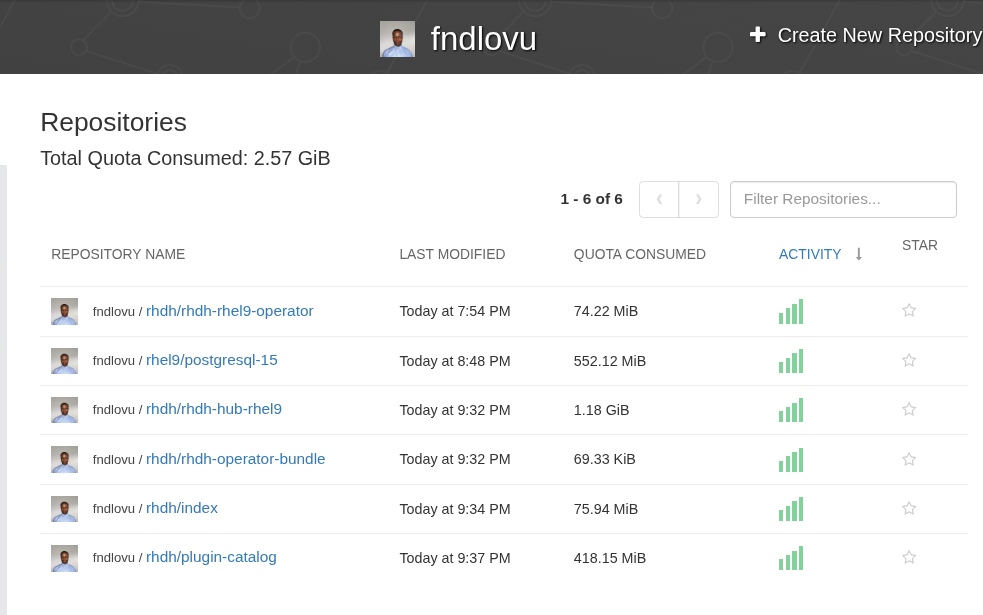Click activity bars icon for rhdh/rhdh-hub-rhel9
Screen dimensions: 983x615
(791, 410)
